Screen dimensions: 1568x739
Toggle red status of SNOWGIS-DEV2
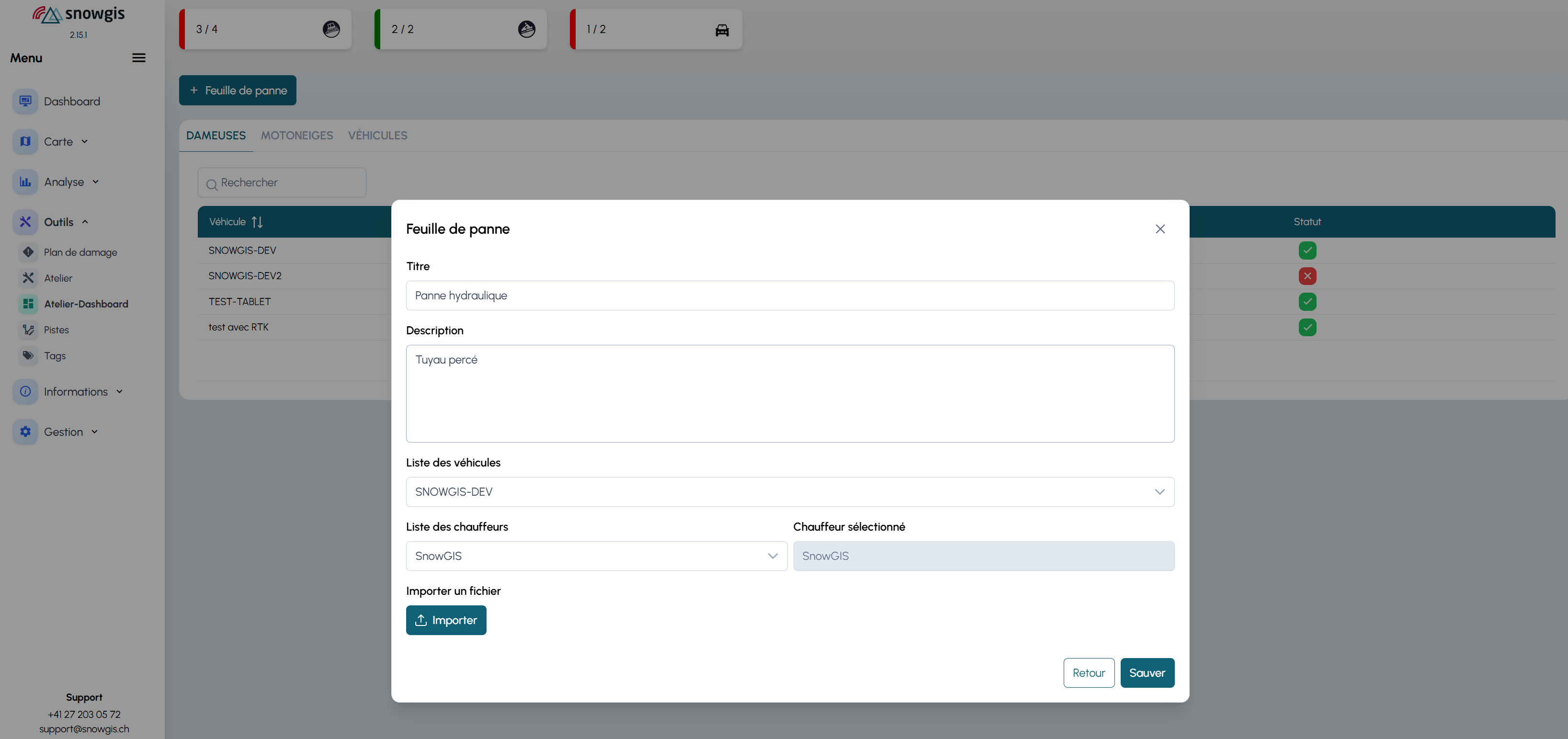click(x=1307, y=276)
